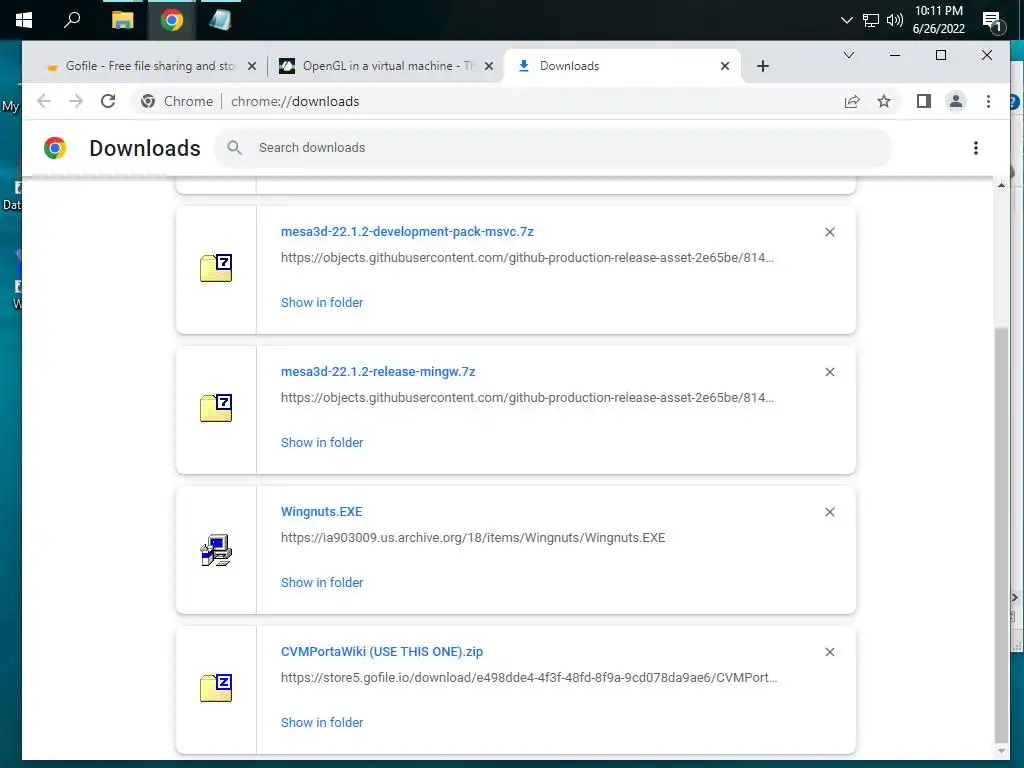Open a new Chrome tab
The width and height of the screenshot is (1024, 768).
[x=763, y=66]
